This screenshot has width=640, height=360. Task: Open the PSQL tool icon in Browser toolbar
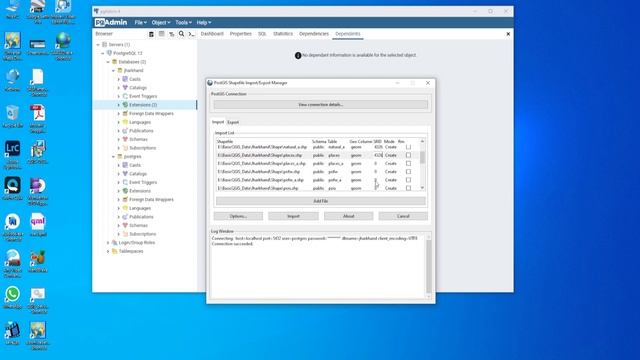point(191,34)
